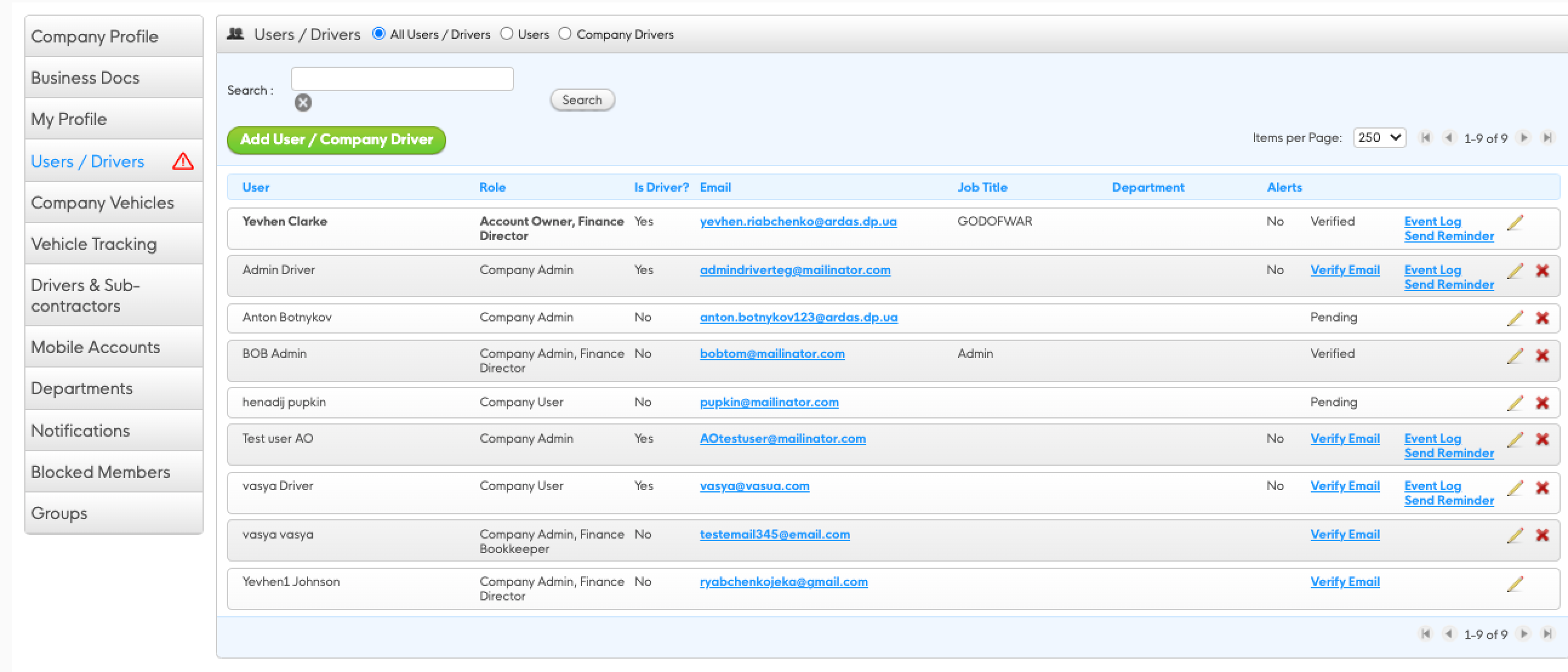Focus the Search text field

[402, 79]
